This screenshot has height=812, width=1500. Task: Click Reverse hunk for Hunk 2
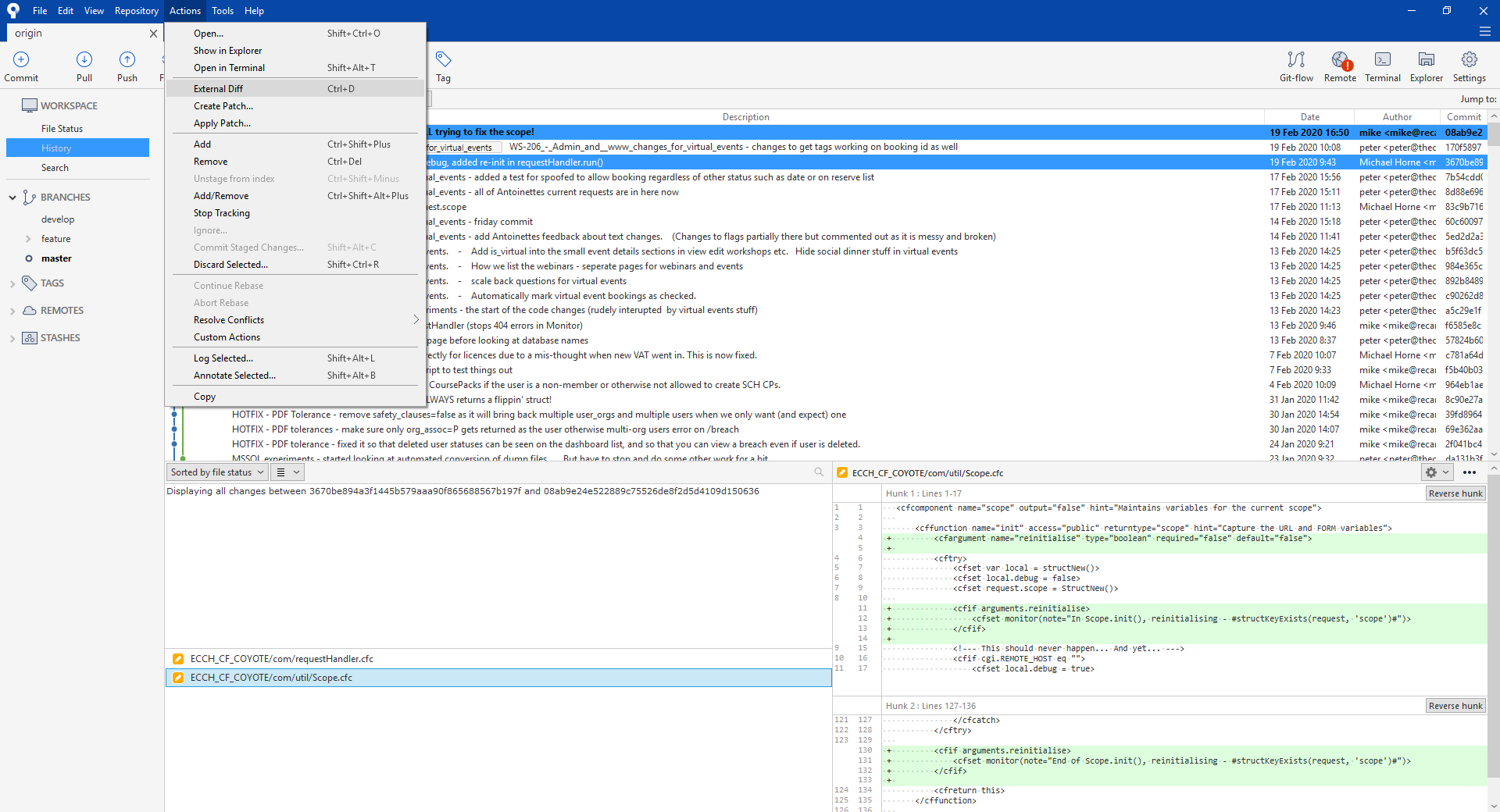(1455, 706)
